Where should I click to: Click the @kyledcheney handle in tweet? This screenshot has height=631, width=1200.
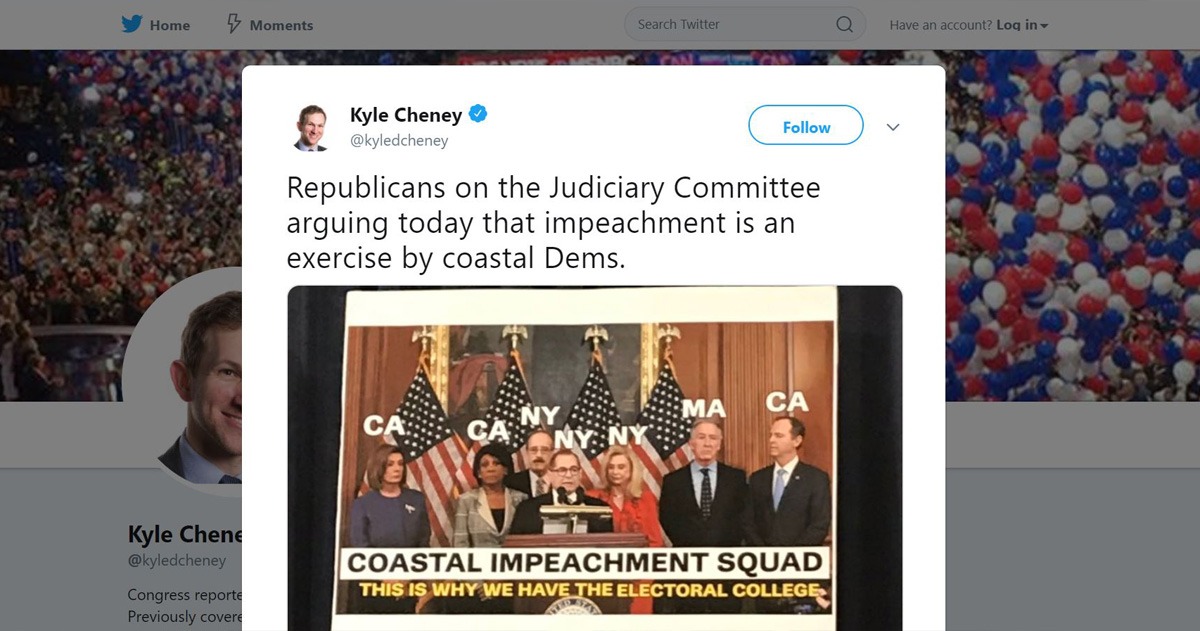pyautogui.click(x=399, y=141)
